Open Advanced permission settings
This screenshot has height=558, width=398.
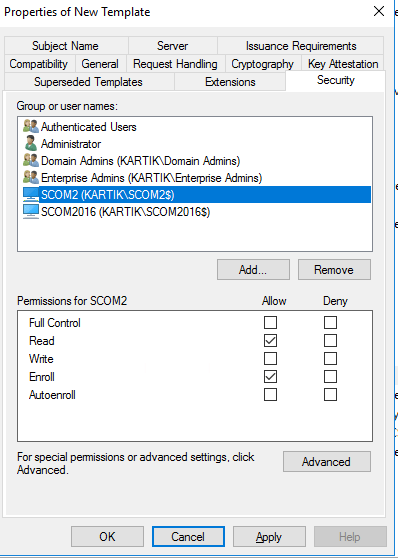(x=326, y=462)
